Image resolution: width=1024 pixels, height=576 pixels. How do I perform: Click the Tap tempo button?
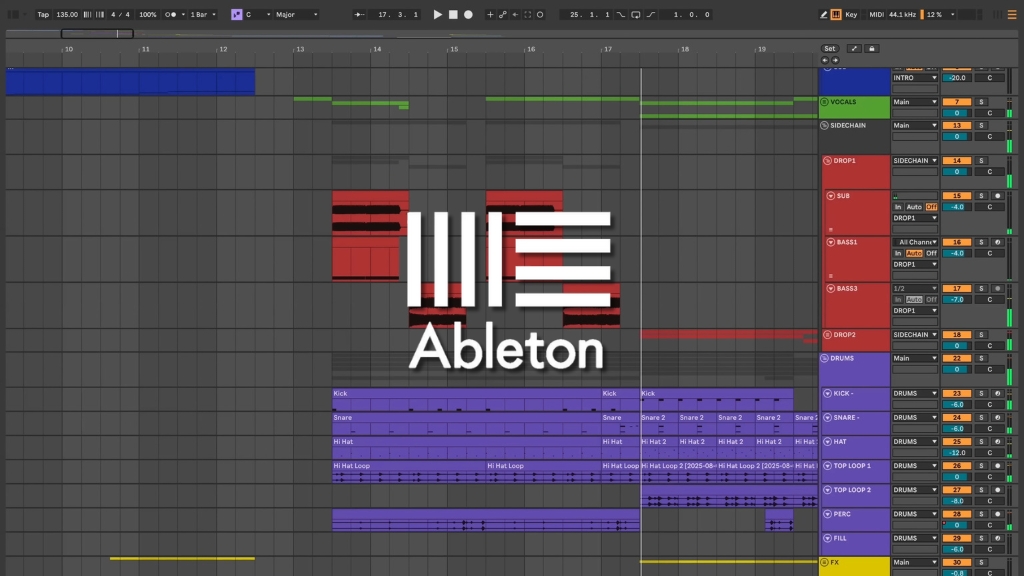pos(43,14)
